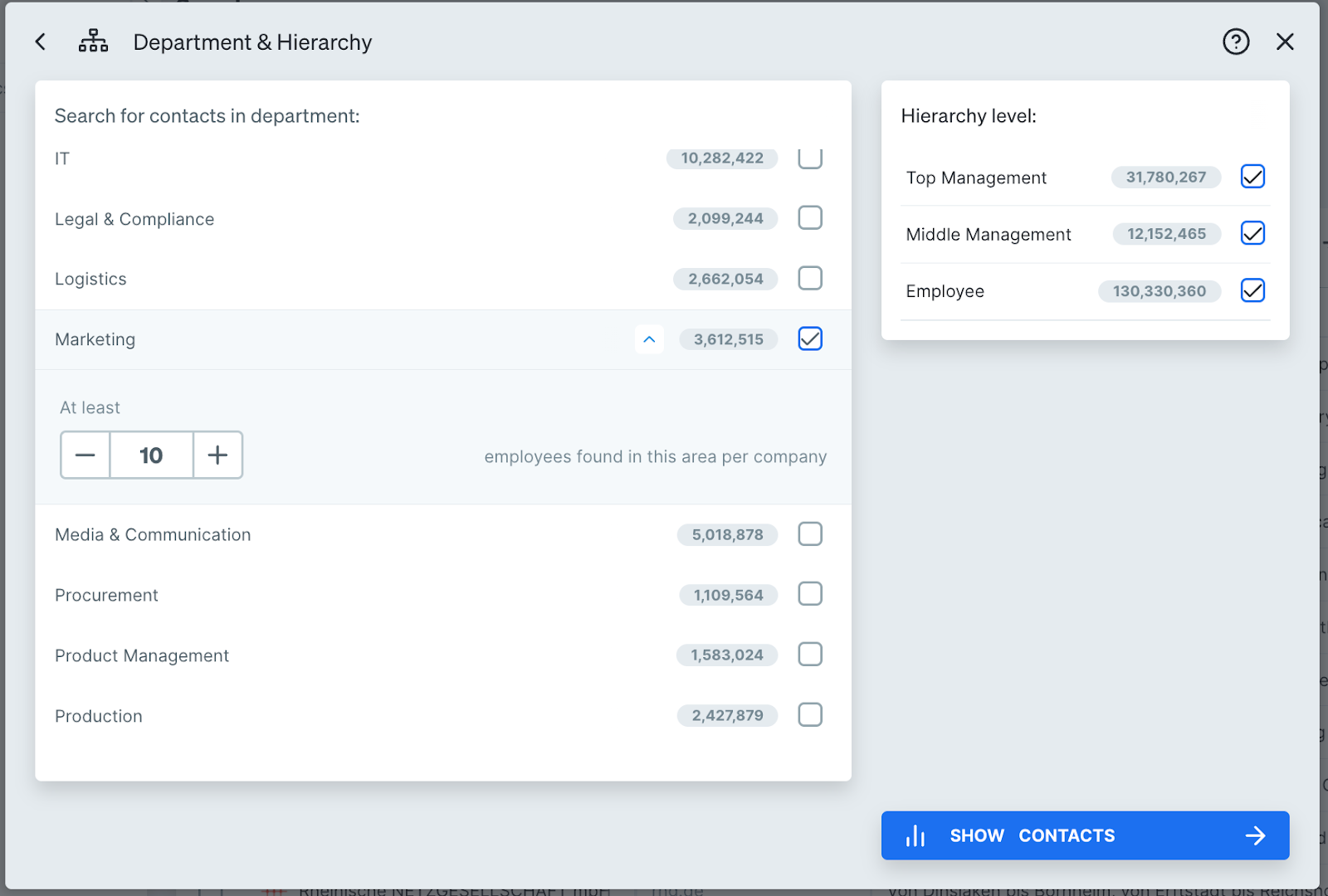Image resolution: width=1328 pixels, height=896 pixels.
Task: Click the Department & Hierarchy org-chart icon
Action: click(93, 41)
